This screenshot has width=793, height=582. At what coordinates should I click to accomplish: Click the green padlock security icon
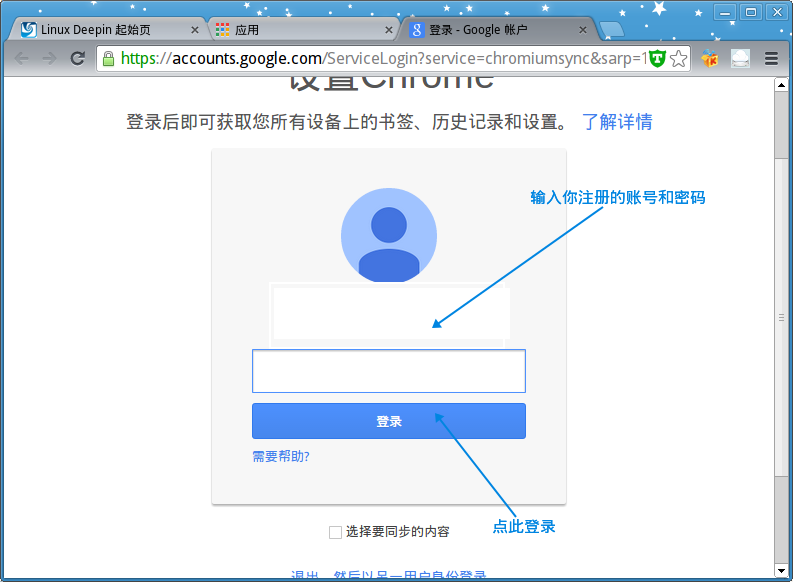click(108, 59)
